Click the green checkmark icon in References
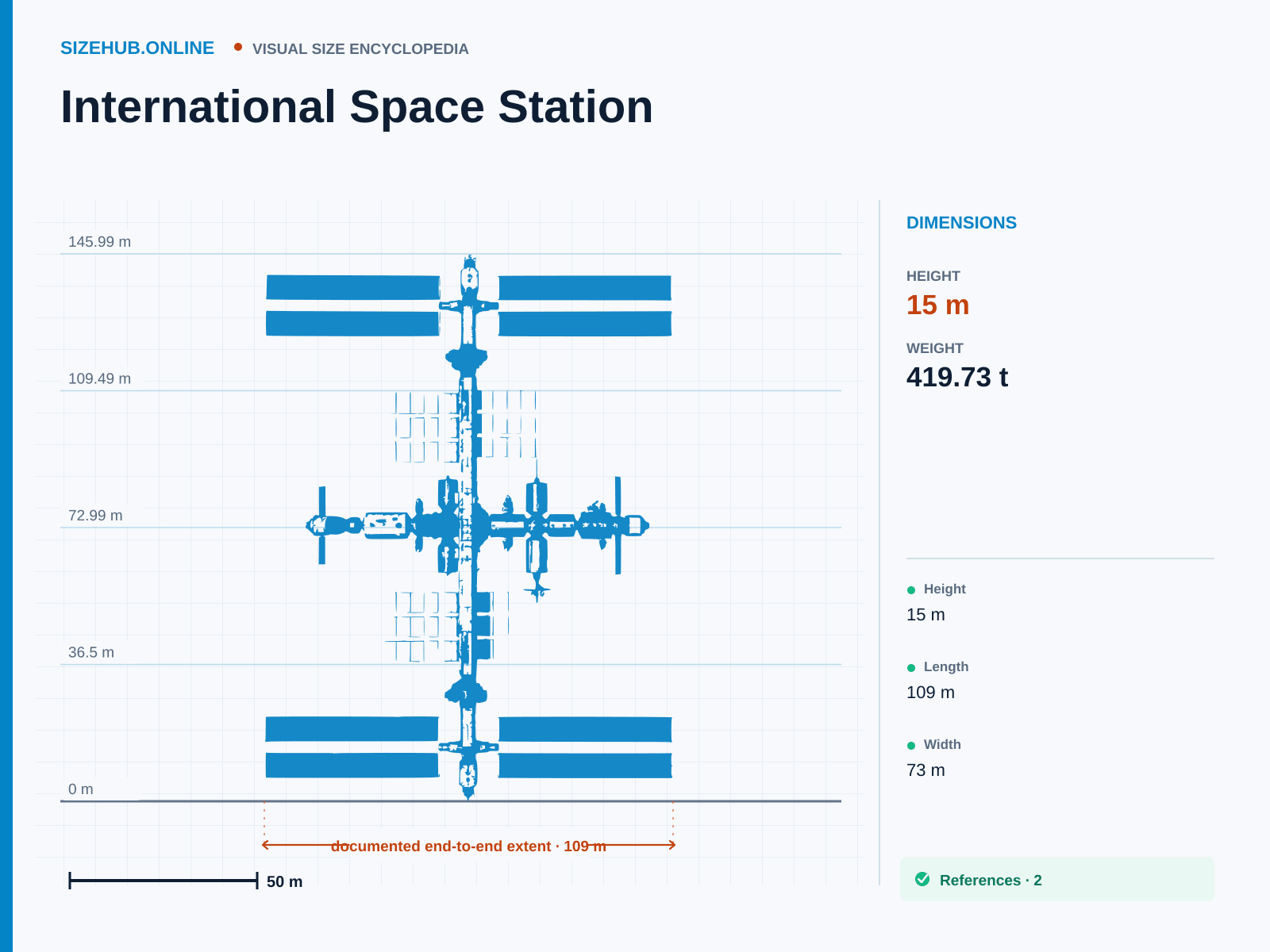This screenshot has height=952, width=1270. pos(922,879)
